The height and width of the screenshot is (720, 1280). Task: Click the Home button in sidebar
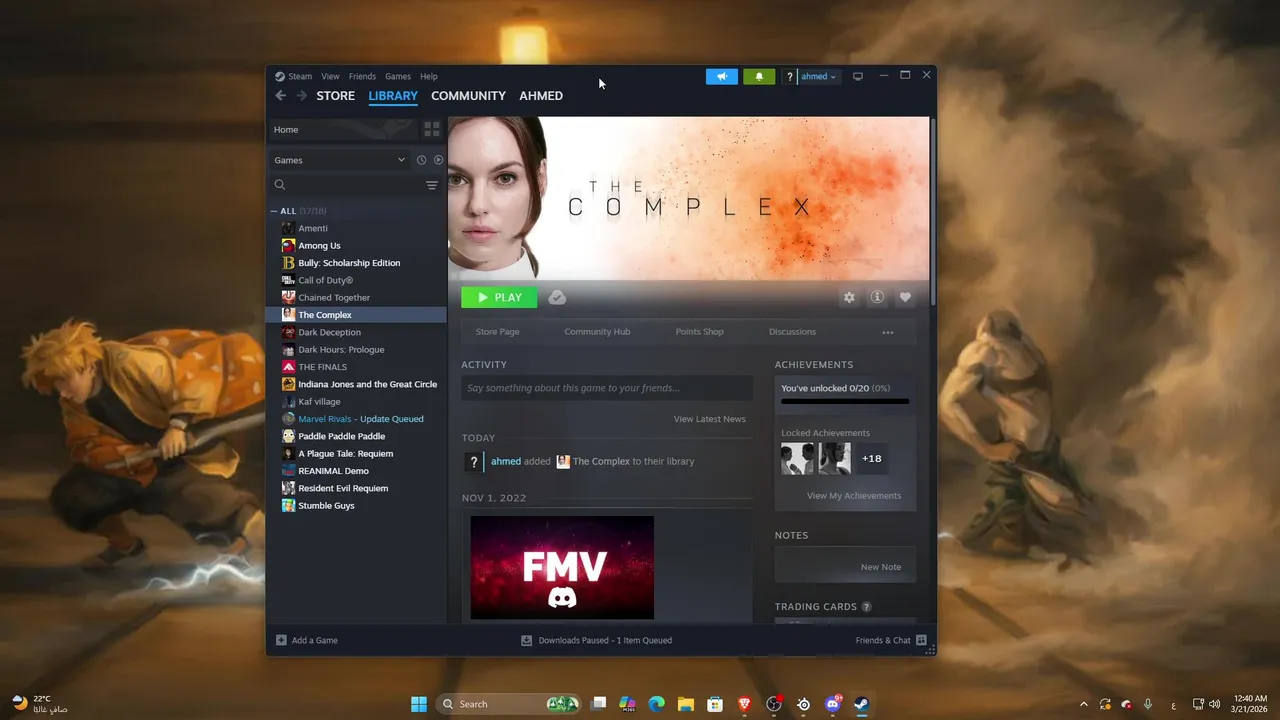click(x=341, y=129)
